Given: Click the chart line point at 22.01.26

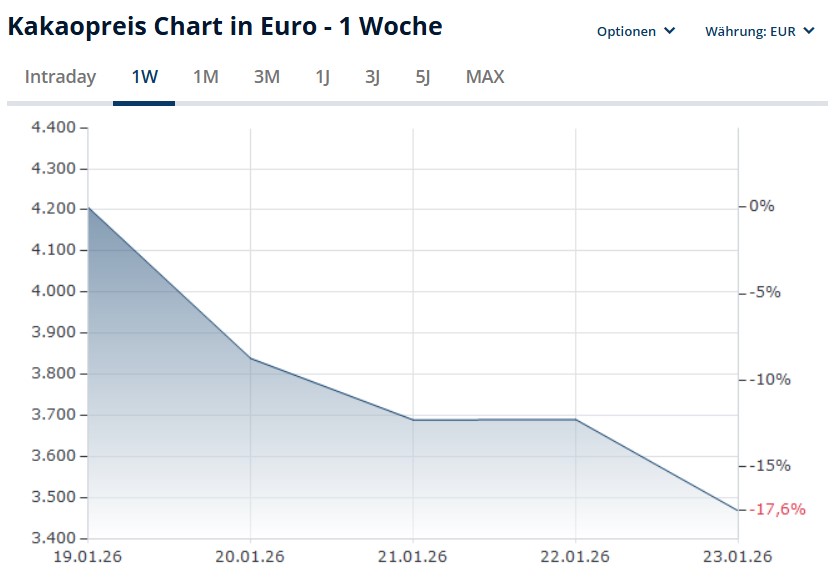Looking at the screenshot, I should tap(576, 420).
